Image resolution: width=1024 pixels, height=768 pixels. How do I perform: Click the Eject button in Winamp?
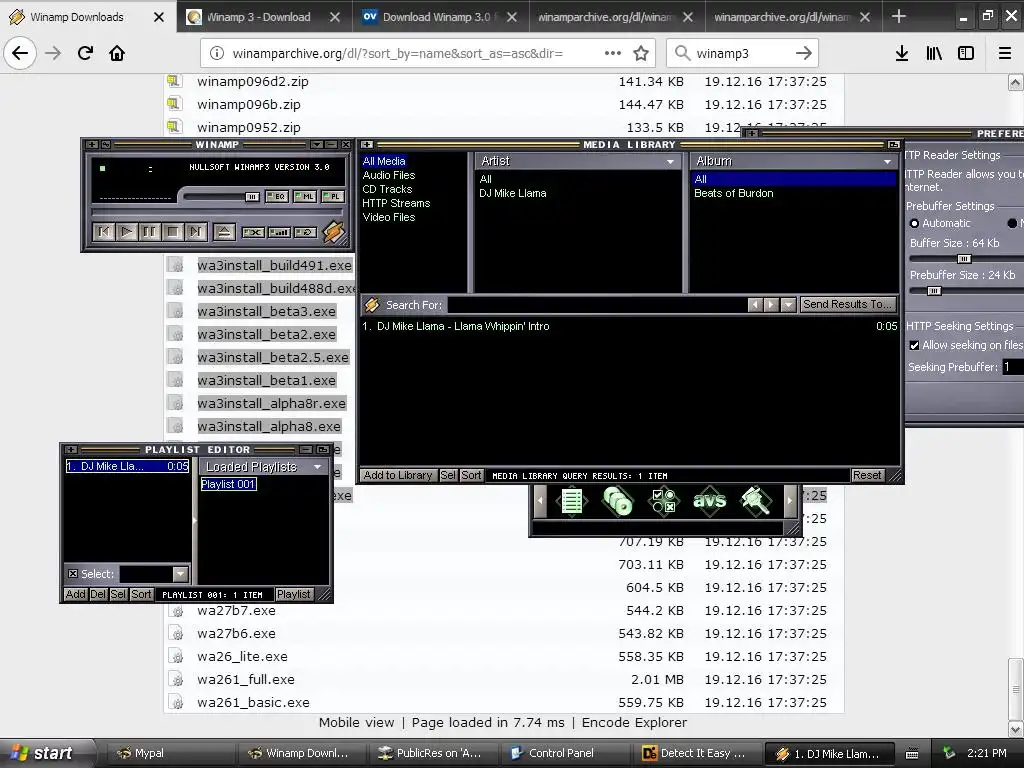224,231
